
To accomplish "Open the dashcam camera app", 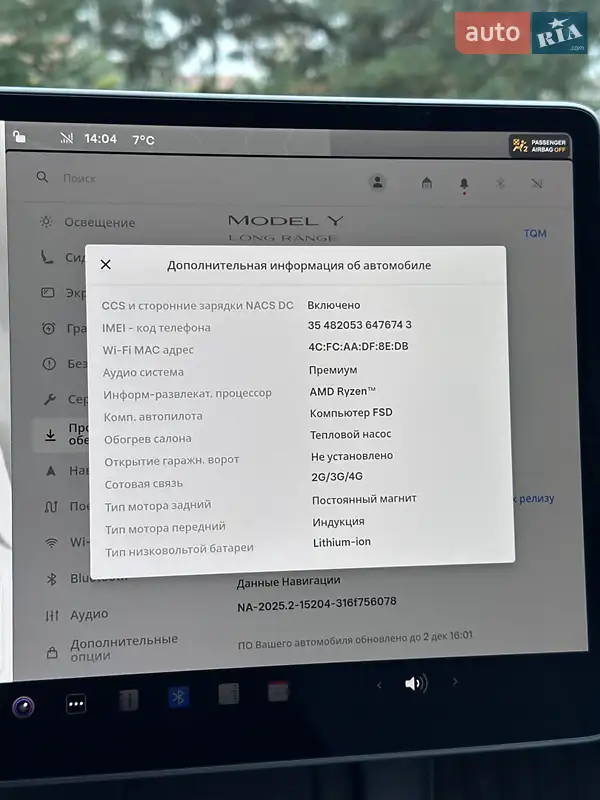I will point(23,707).
